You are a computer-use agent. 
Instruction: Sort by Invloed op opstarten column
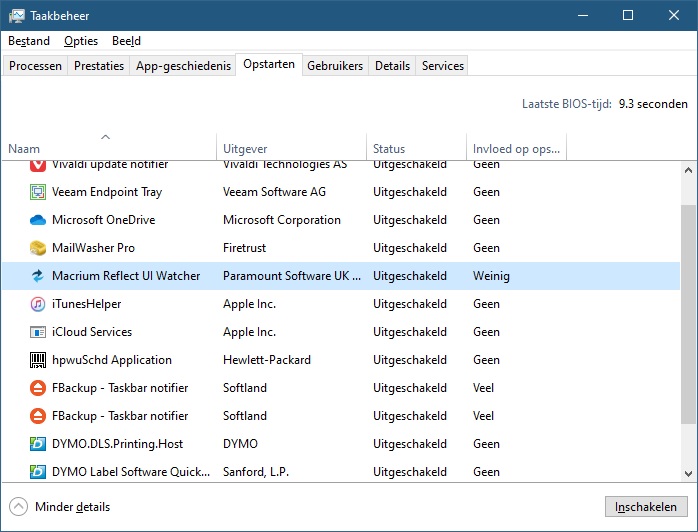516,146
